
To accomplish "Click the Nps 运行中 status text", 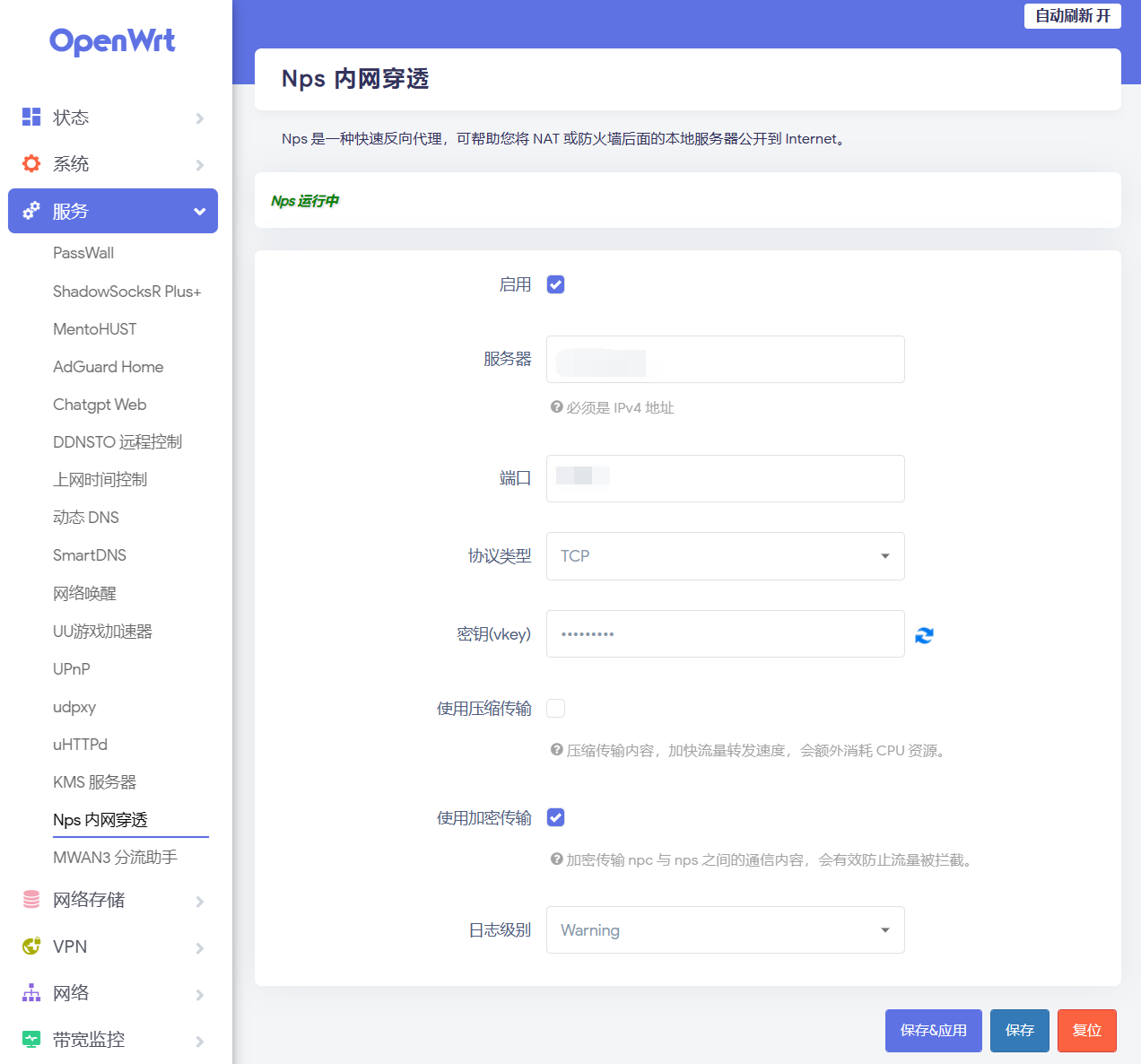I will click(305, 201).
